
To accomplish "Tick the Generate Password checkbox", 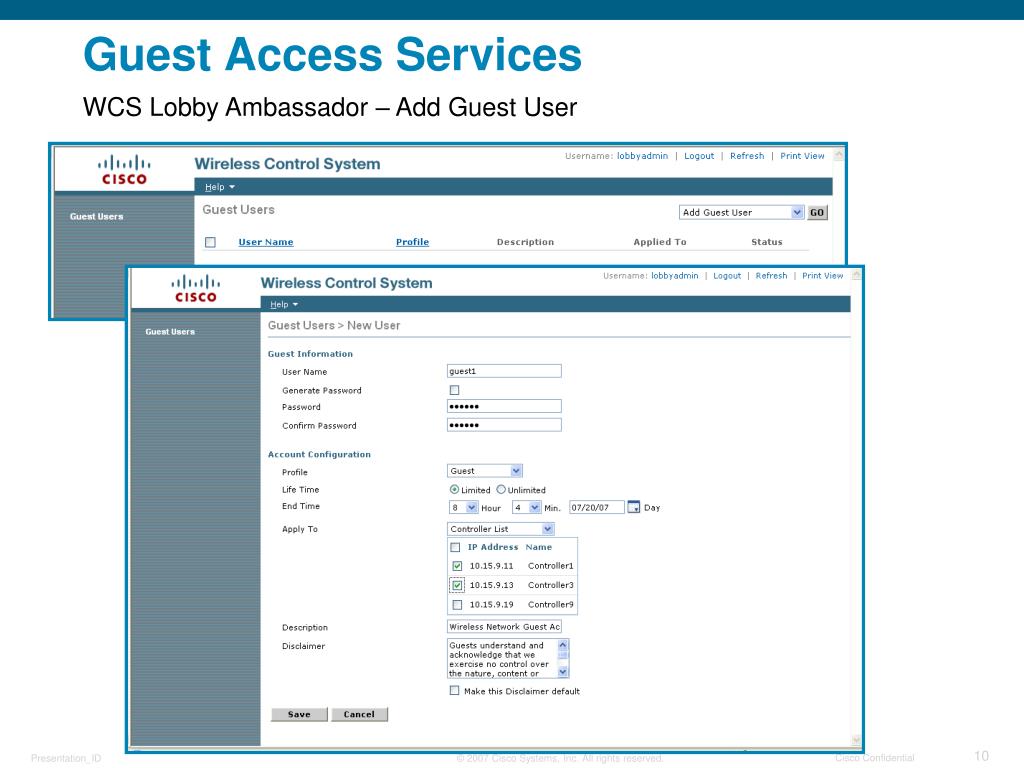I will (x=455, y=390).
